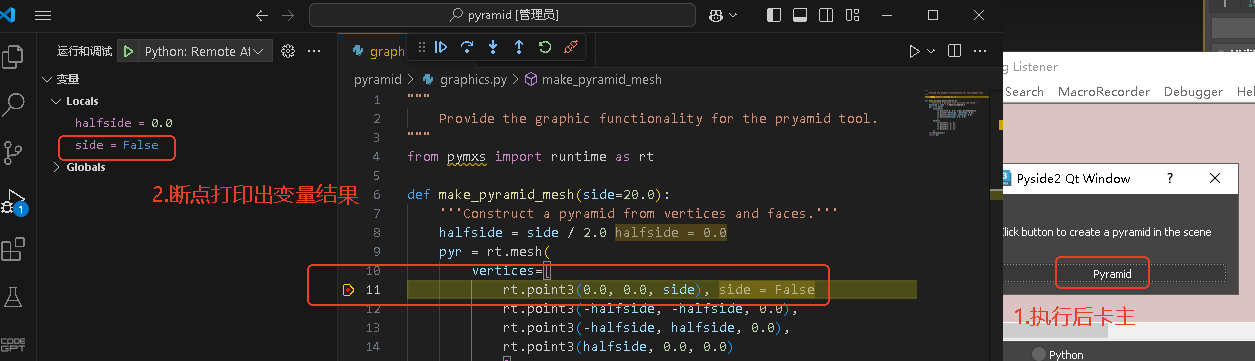The height and width of the screenshot is (361, 1255).
Task: Run the Python file from editor title
Action: click(x=914, y=51)
